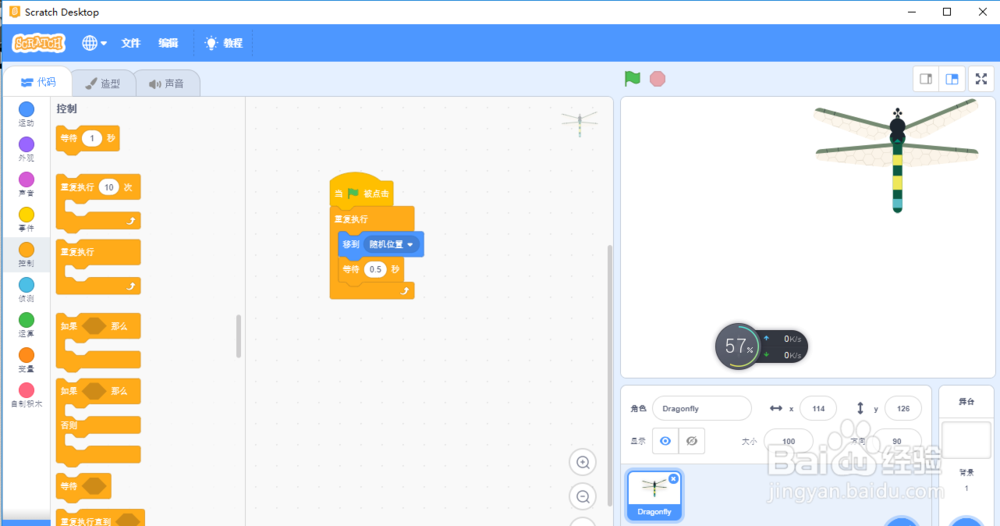This screenshot has height=526, width=1000.
Task: Open the 文件 menu
Action: coord(130,43)
